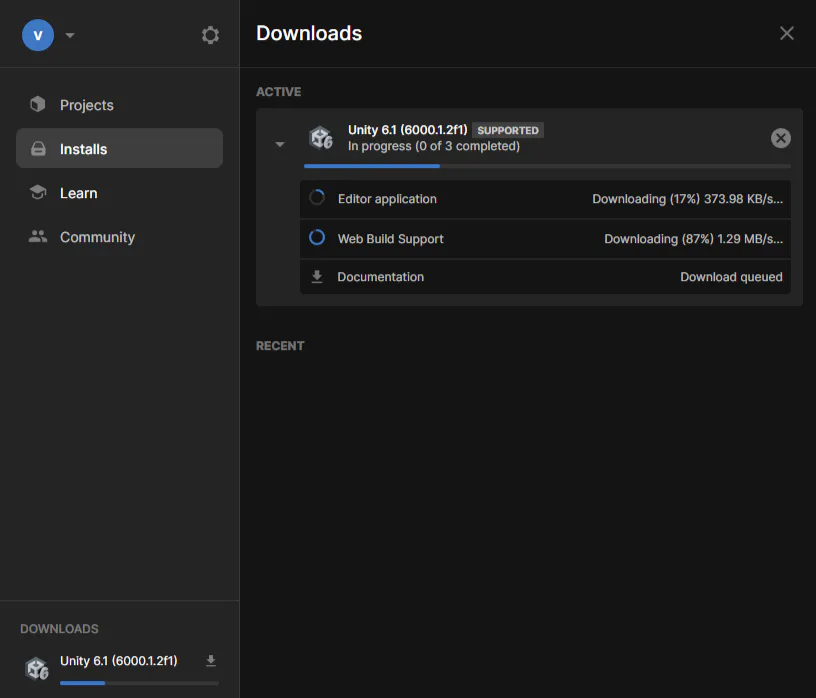Click the Downloads panel title
This screenshot has height=698, width=816.
coord(309,33)
